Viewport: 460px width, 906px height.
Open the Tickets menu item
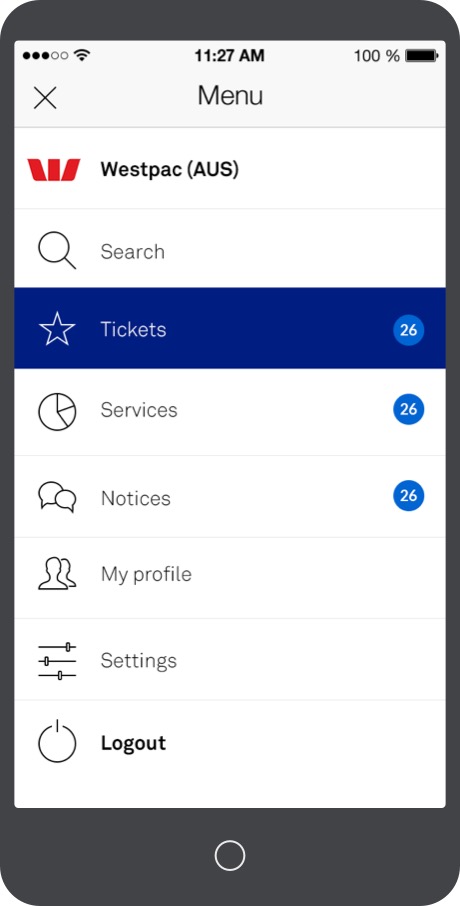230,328
